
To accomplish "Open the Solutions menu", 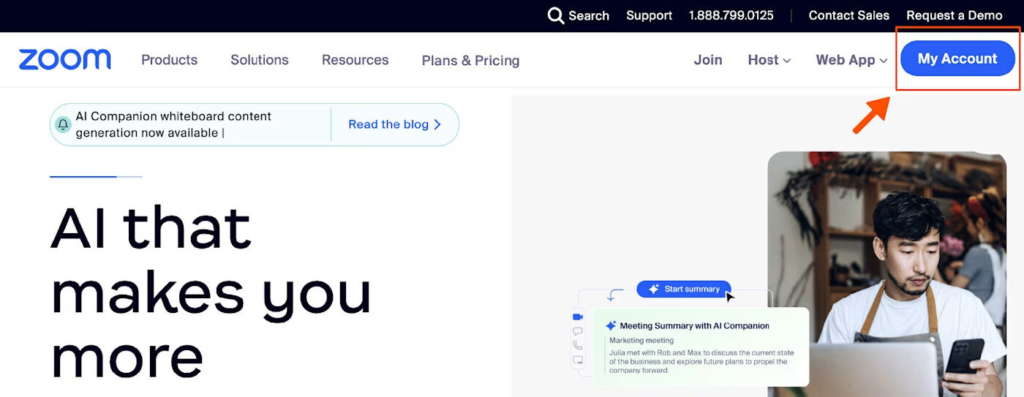I will point(259,60).
